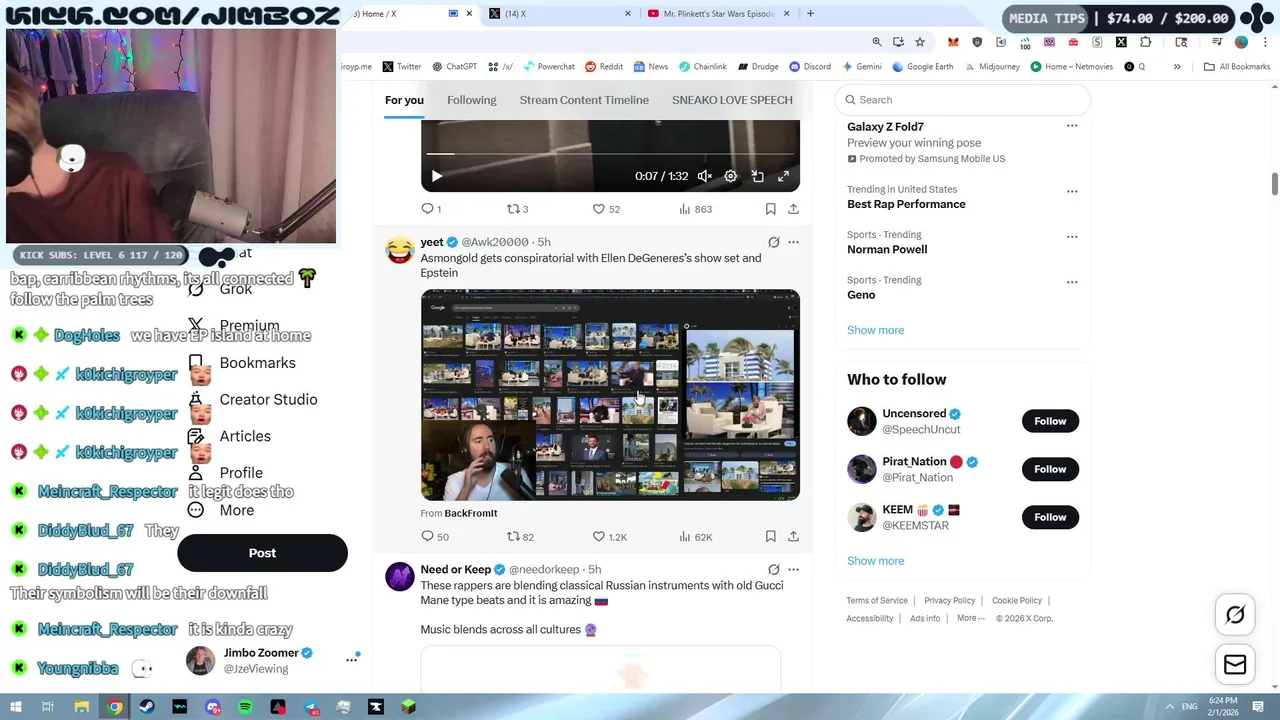Open the Stream Content Timeline tab

(x=584, y=100)
